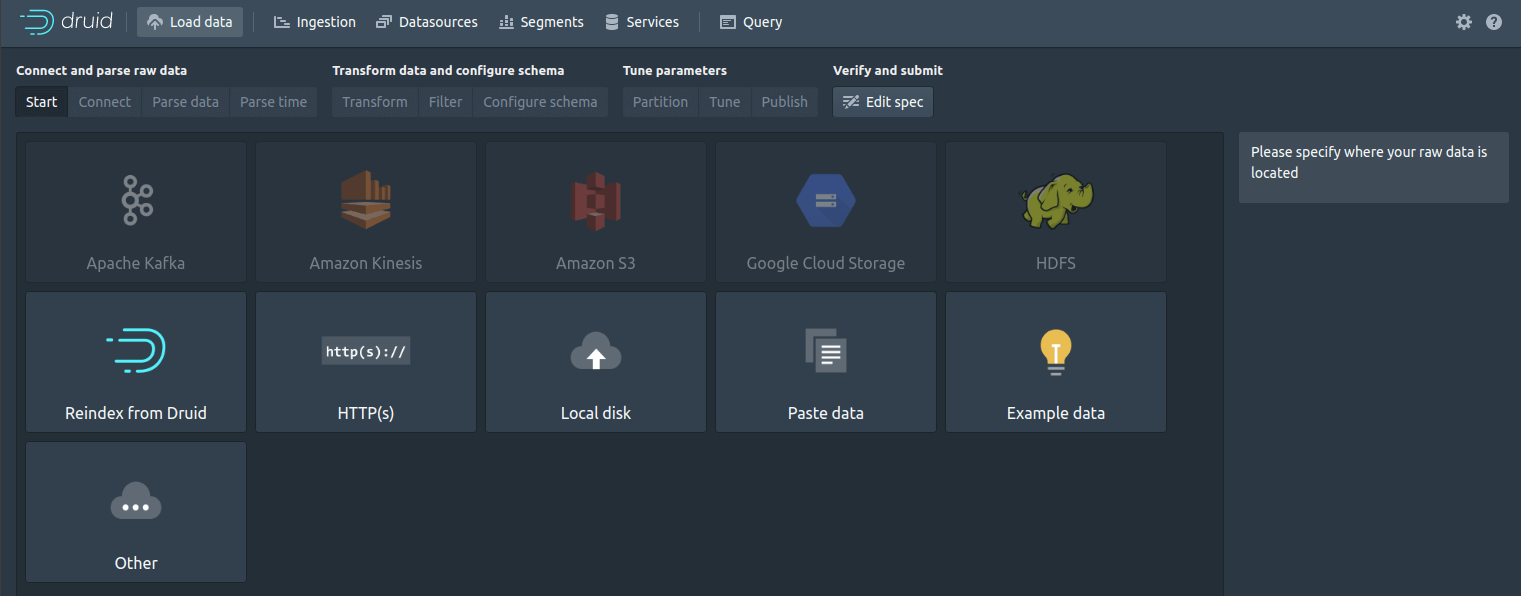The height and width of the screenshot is (596, 1521).
Task: Select the Amazon S3 ingestion option
Action: coord(595,211)
